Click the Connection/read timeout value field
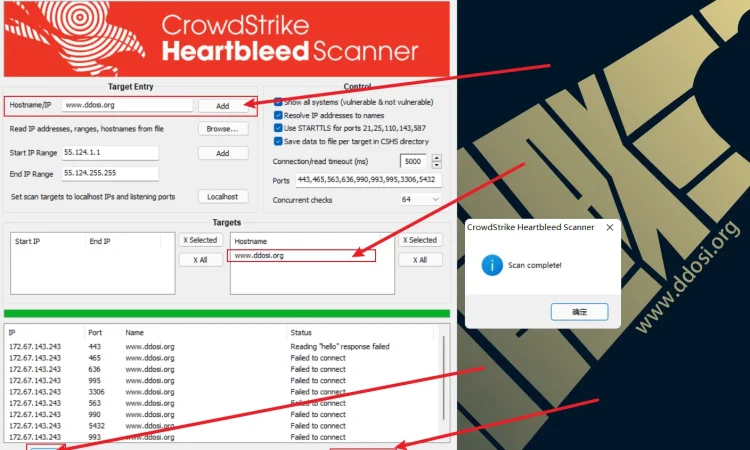Viewport: 750px width, 450px height. click(413, 161)
